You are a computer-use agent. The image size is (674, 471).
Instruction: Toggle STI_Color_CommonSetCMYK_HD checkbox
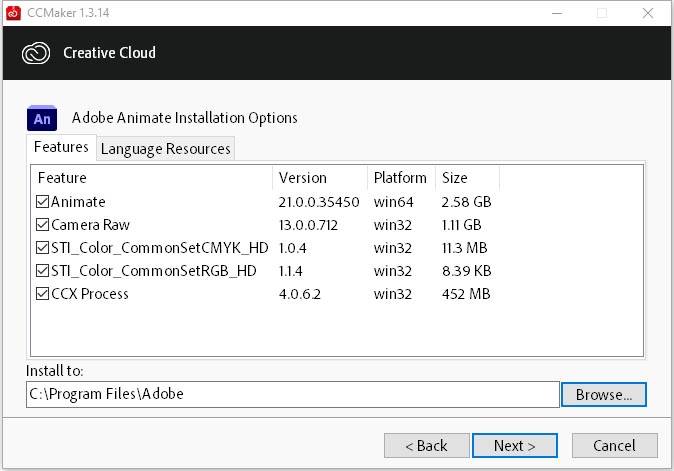pyautogui.click(x=42, y=248)
